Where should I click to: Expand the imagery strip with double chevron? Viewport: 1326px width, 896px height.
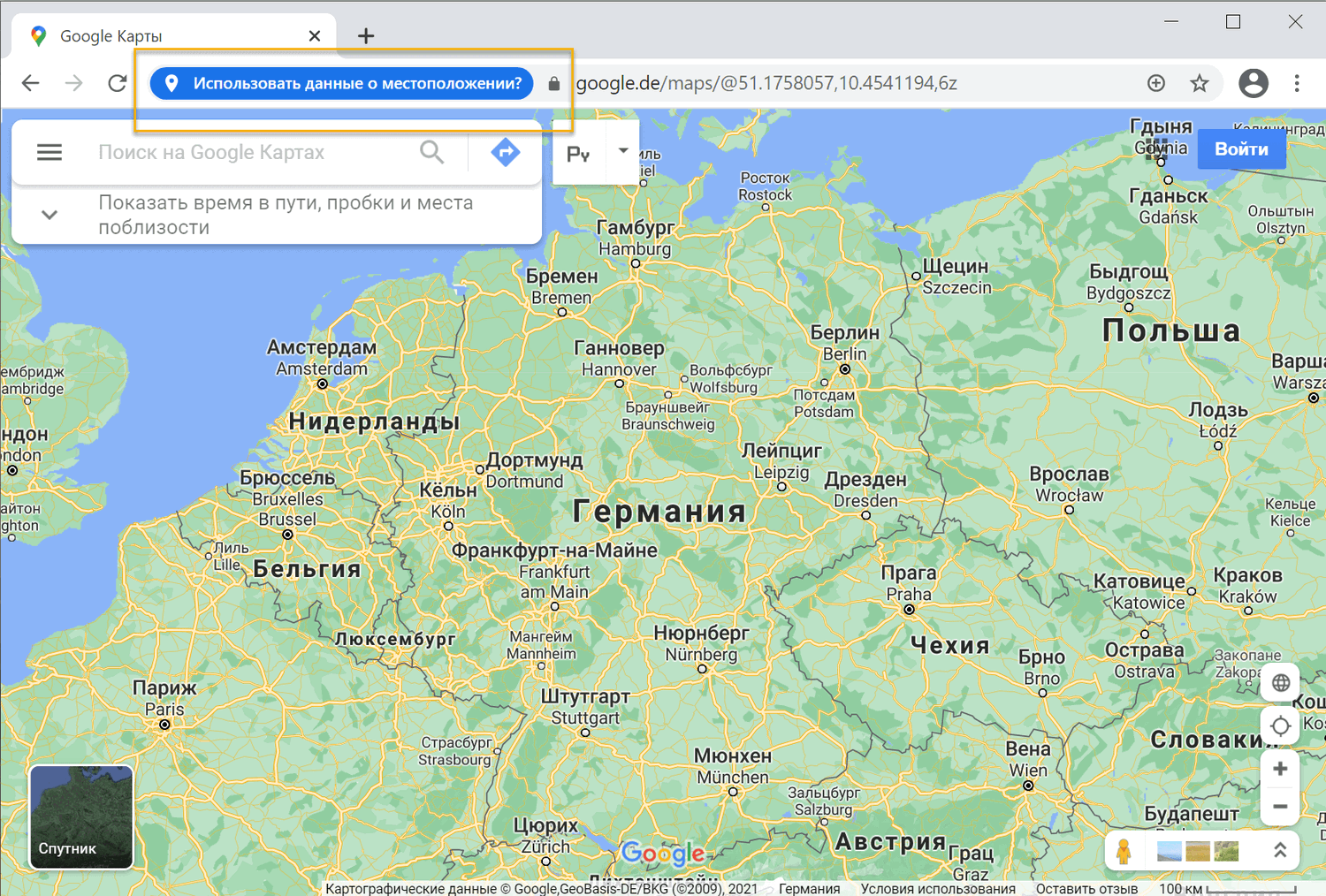click(1279, 850)
